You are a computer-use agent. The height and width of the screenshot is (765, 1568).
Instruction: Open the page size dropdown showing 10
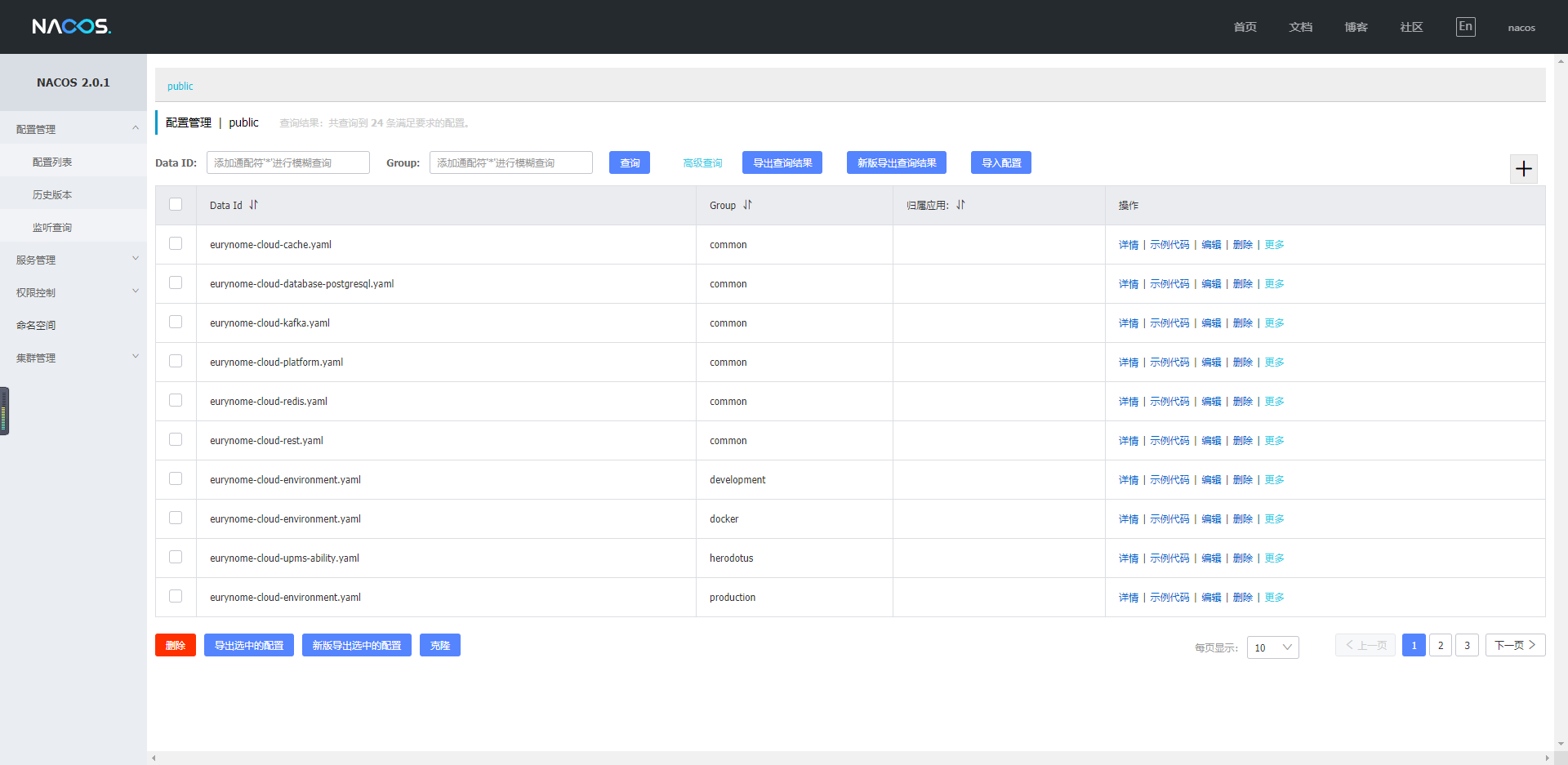point(1272,647)
